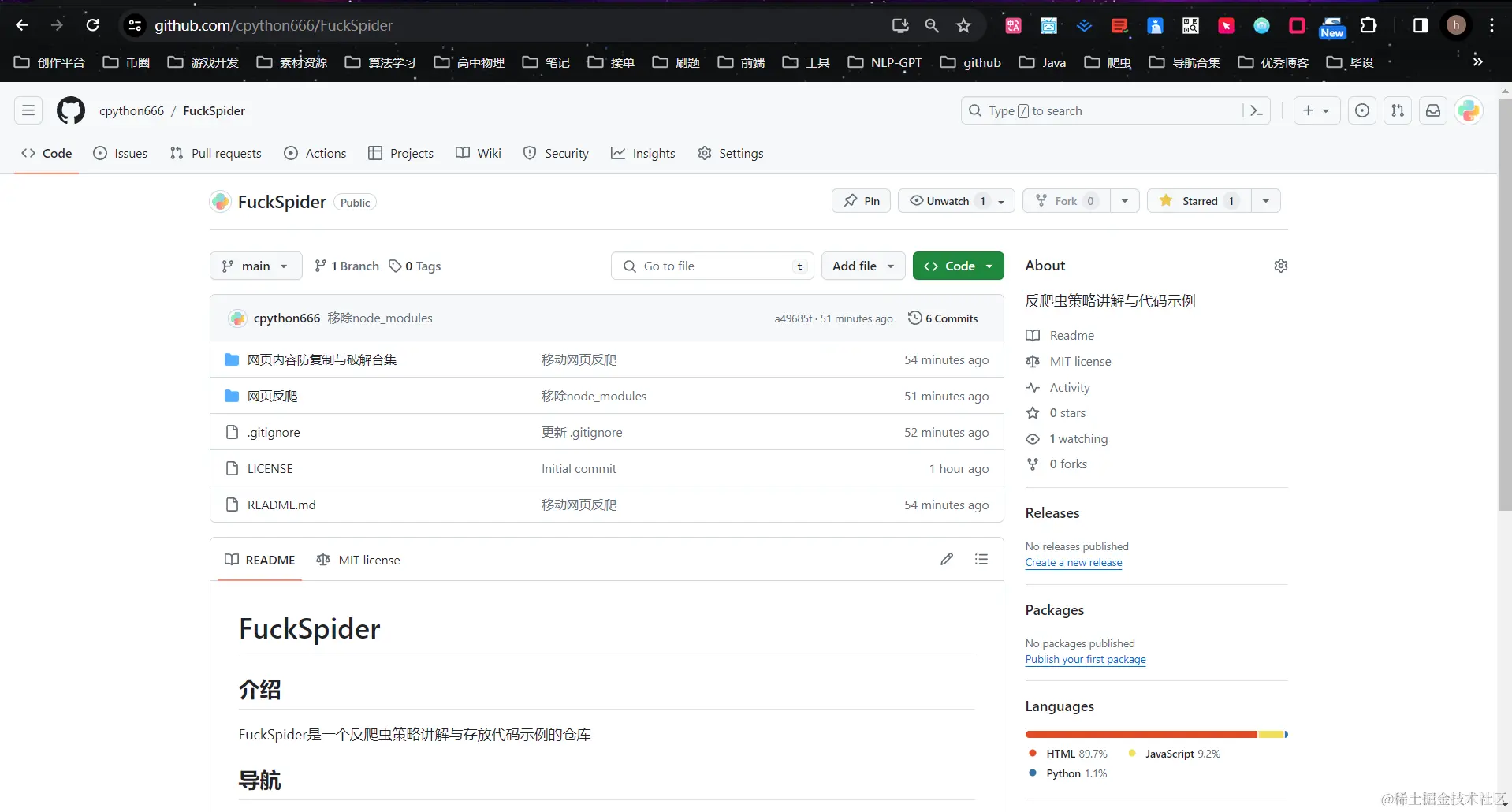The height and width of the screenshot is (812, 1512).
Task: Click the JavaScript segment of languages bar
Action: (x=1271, y=734)
